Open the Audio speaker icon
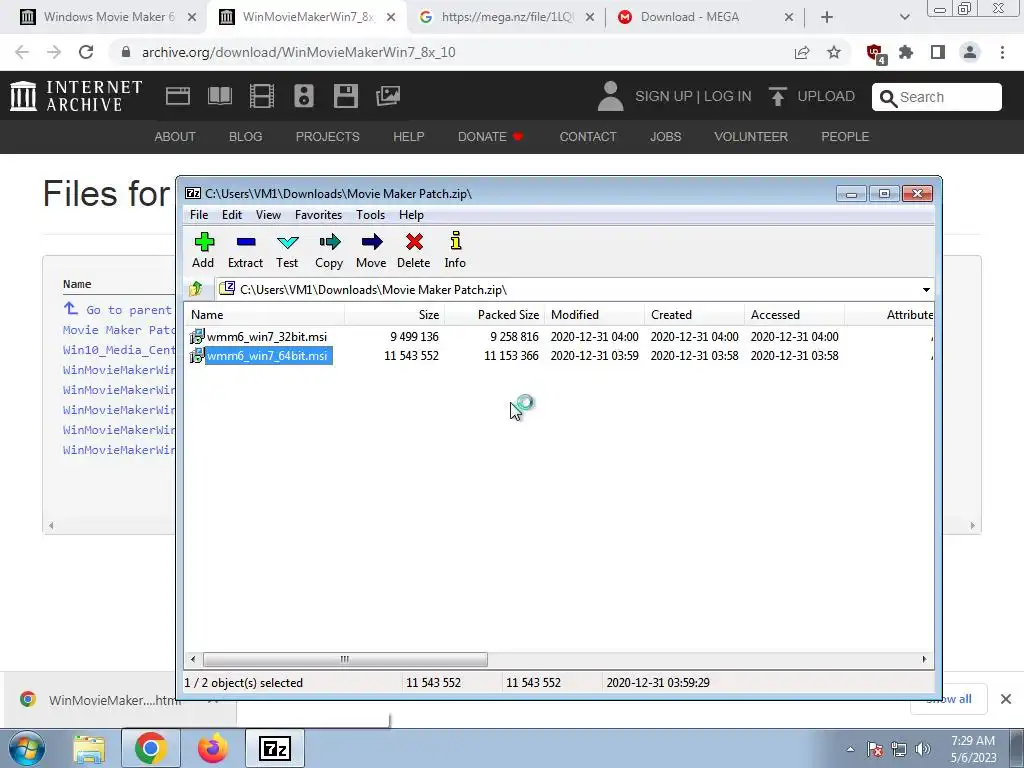 (x=304, y=96)
